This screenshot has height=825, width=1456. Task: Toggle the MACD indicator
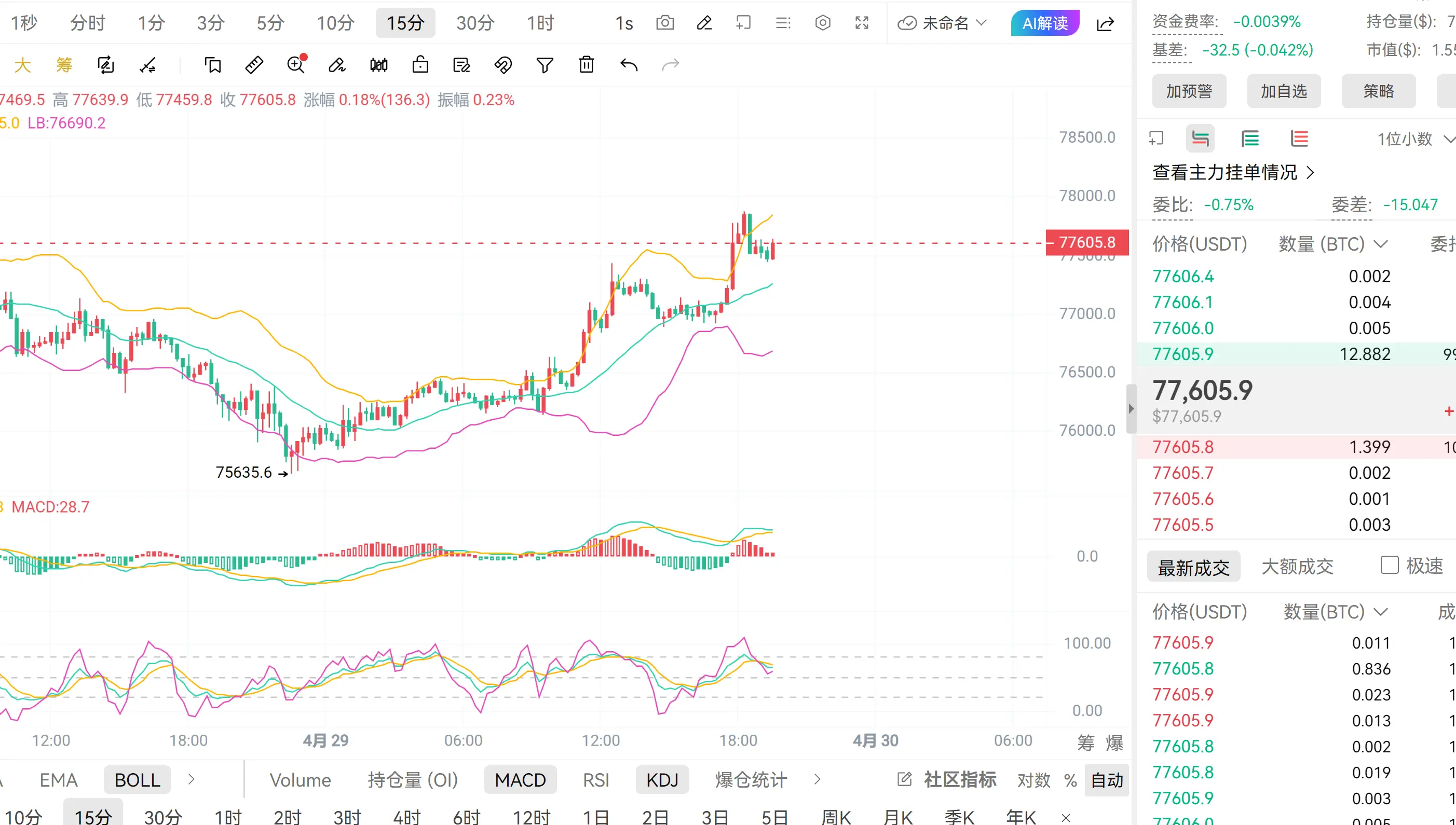[x=520, y=780]
